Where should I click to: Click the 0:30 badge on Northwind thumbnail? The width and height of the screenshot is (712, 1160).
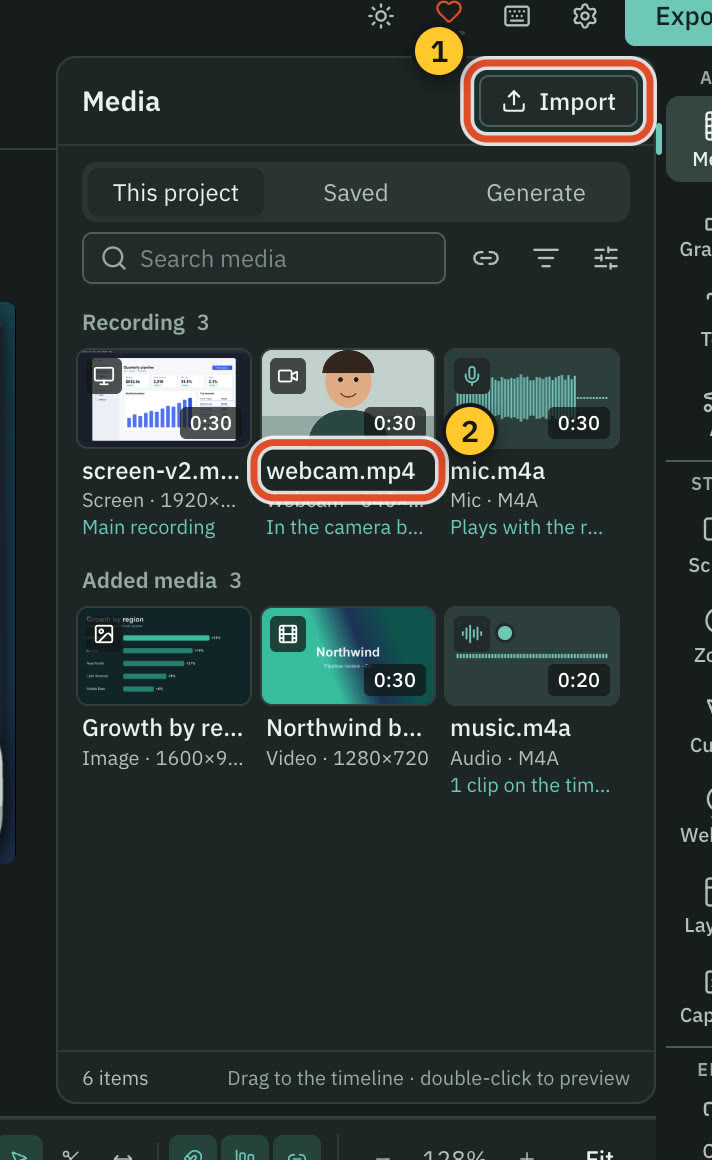pos(394,680)
